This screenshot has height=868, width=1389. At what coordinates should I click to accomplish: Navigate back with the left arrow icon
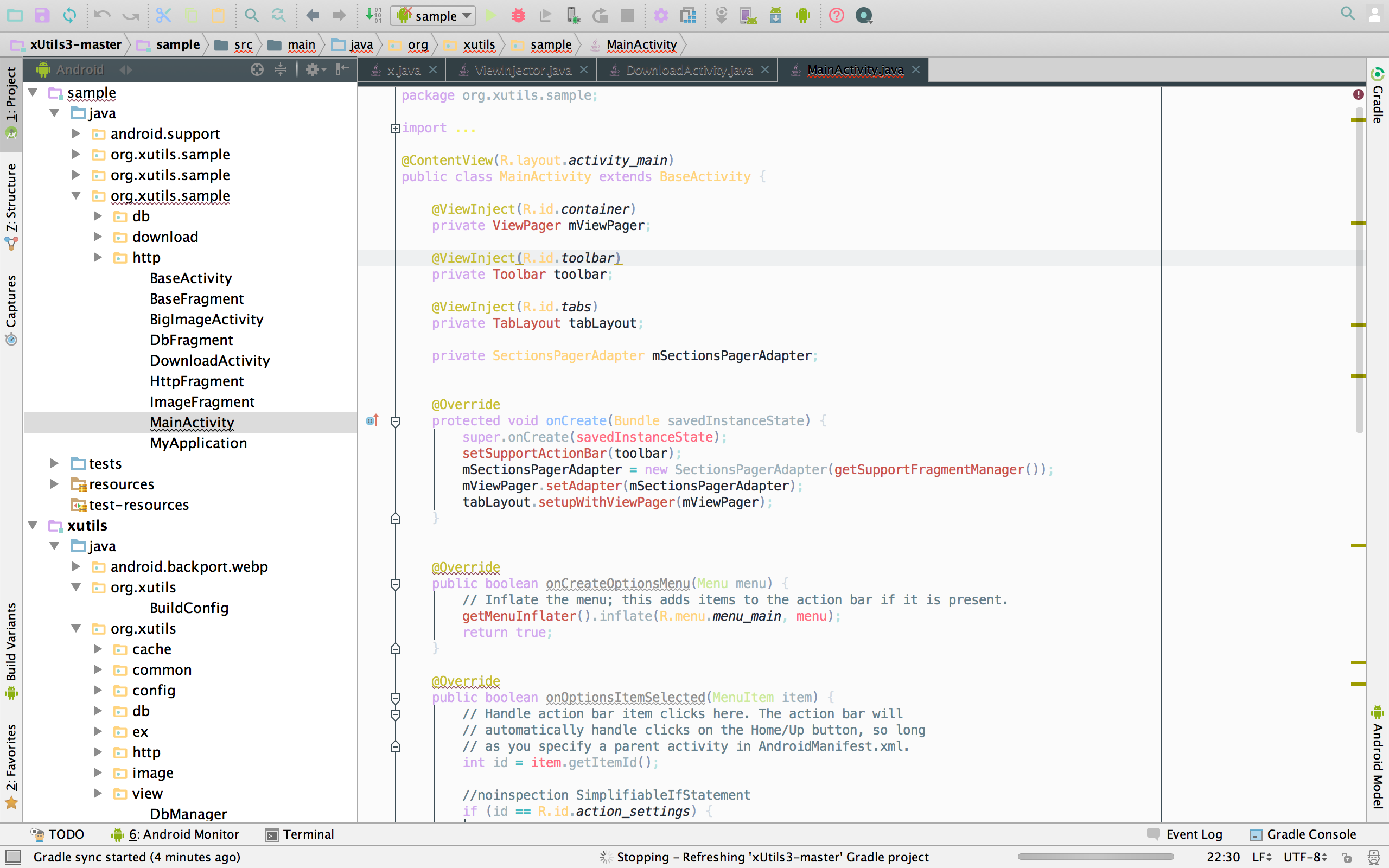click(312, 16)
